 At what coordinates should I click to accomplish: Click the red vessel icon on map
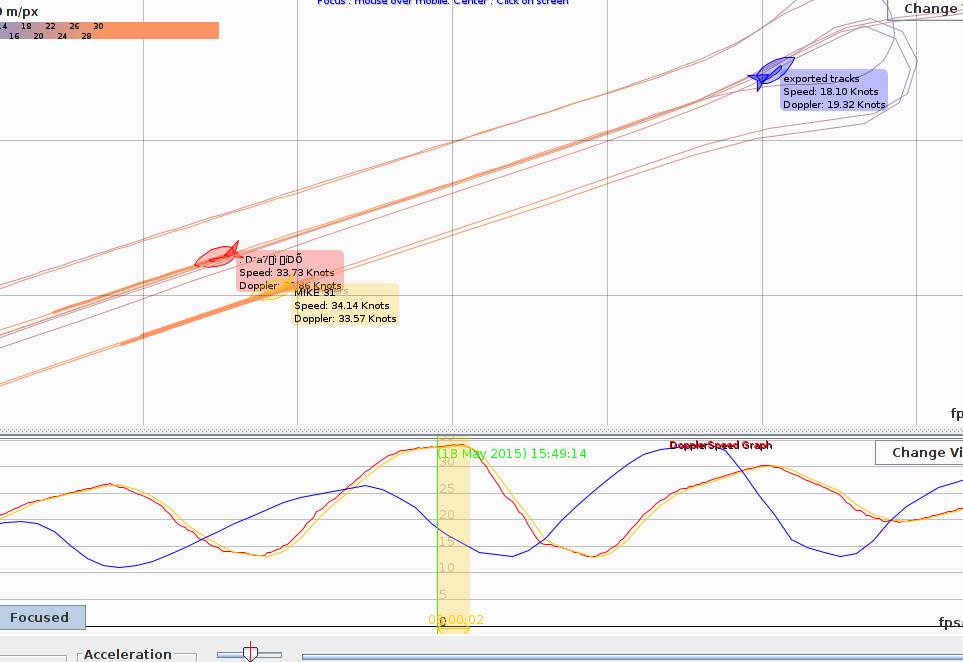(x=216, y=256)
